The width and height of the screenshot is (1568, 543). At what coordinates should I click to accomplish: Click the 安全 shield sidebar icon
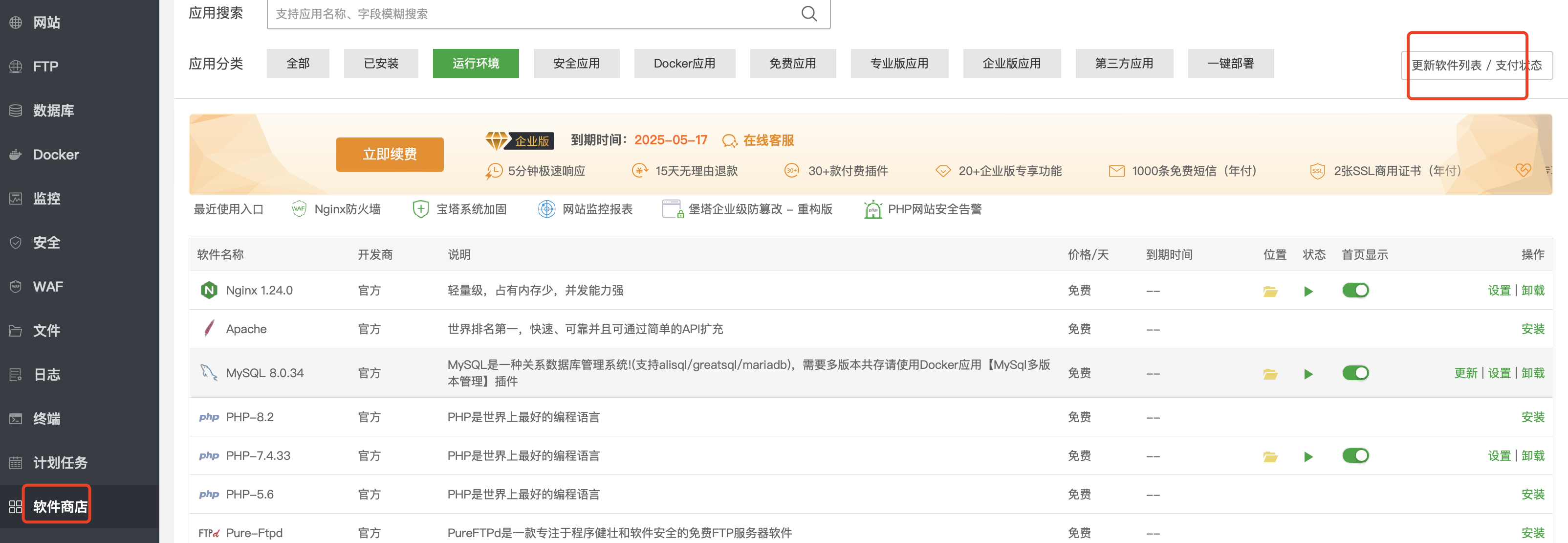[16, 243]
